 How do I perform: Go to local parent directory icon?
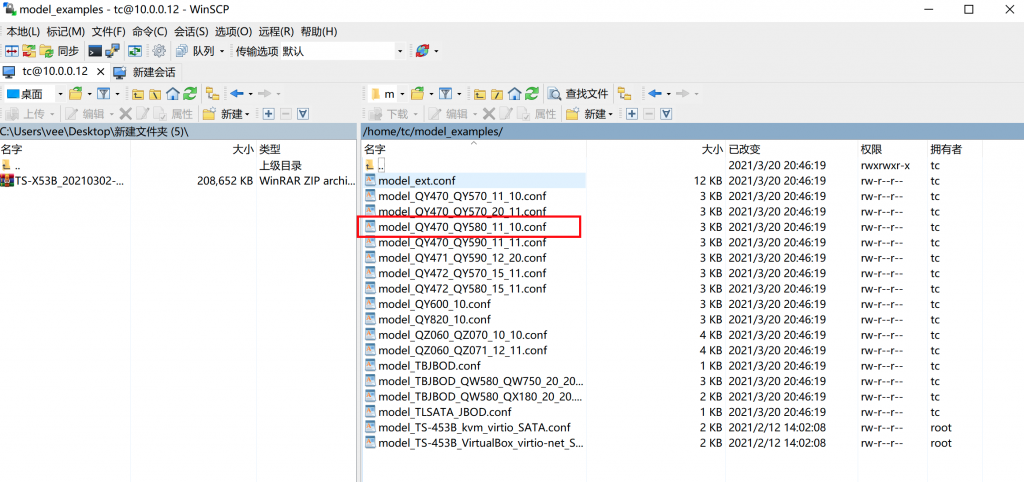click(138, 94)
